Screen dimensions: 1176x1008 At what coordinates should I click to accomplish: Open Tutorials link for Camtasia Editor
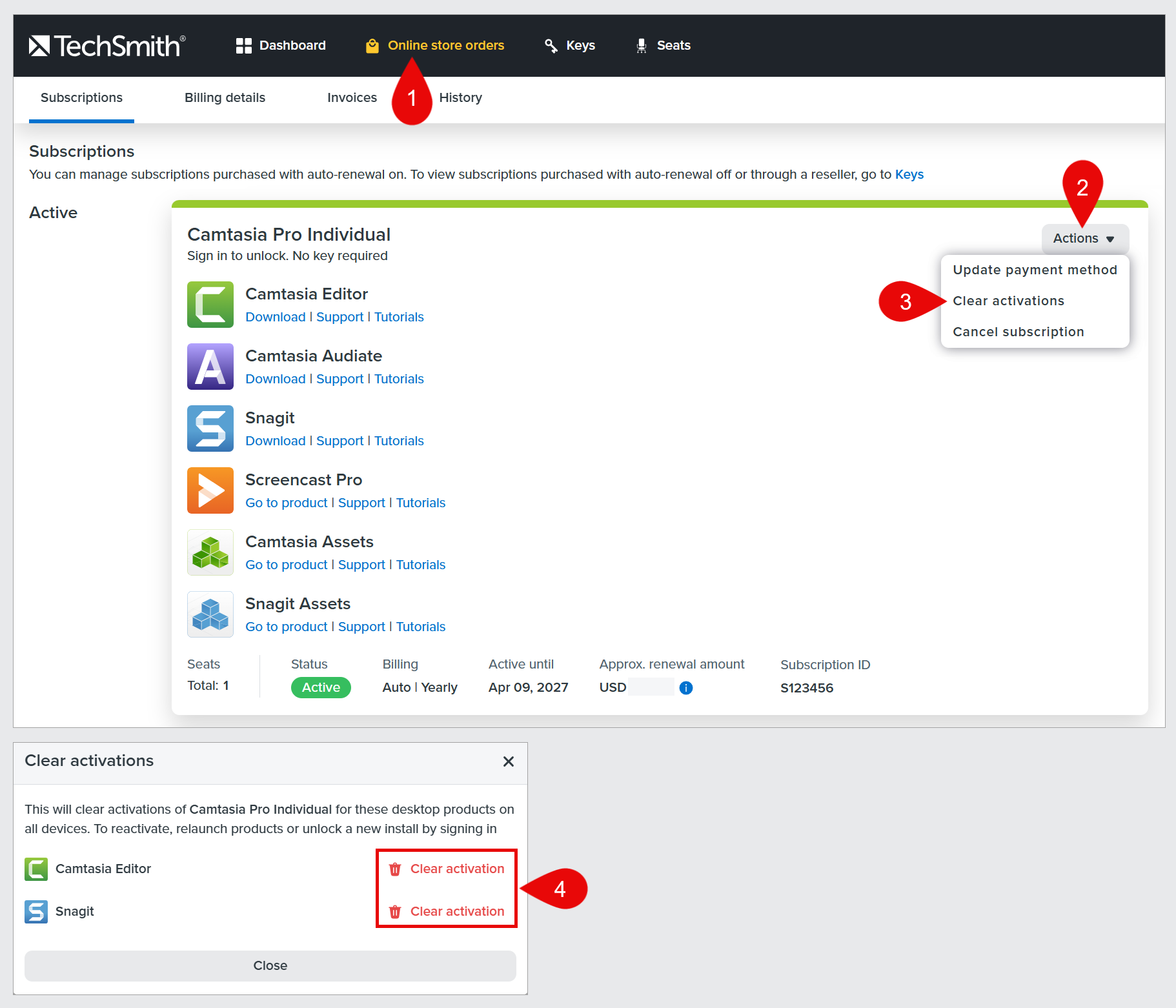click(x=399, y=318)
